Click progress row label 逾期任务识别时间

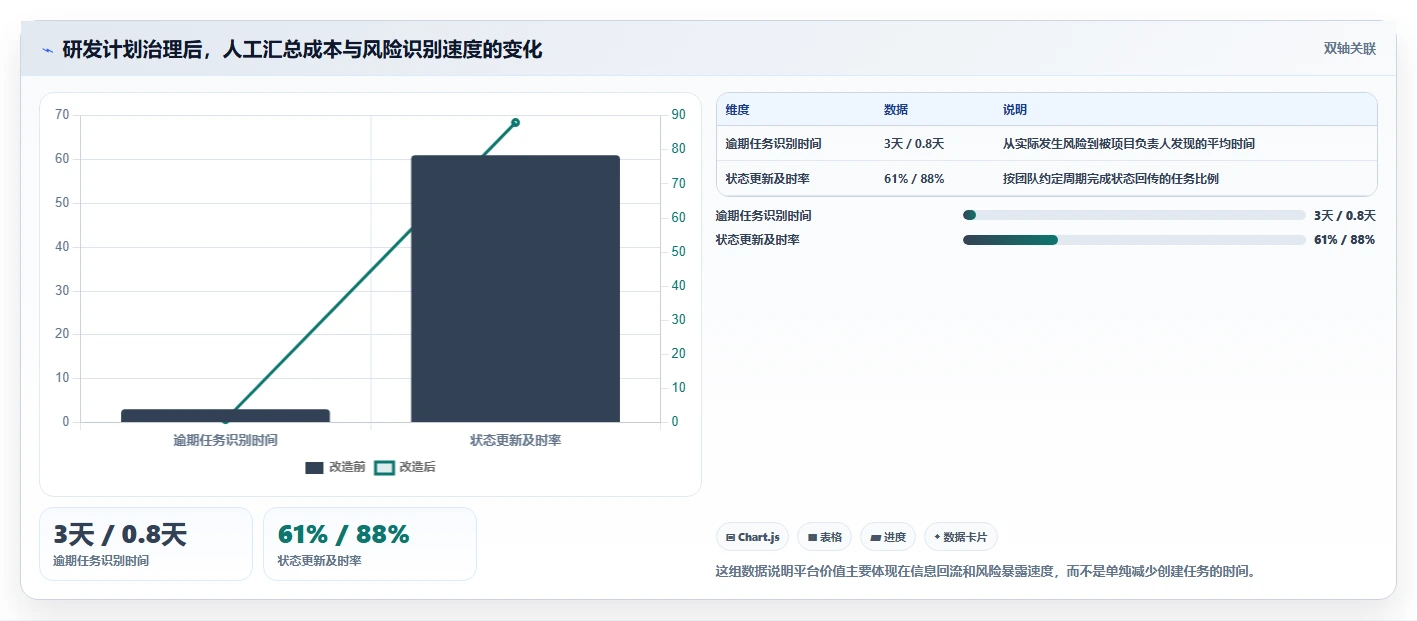pyautogui.click(x=764, y=215)
